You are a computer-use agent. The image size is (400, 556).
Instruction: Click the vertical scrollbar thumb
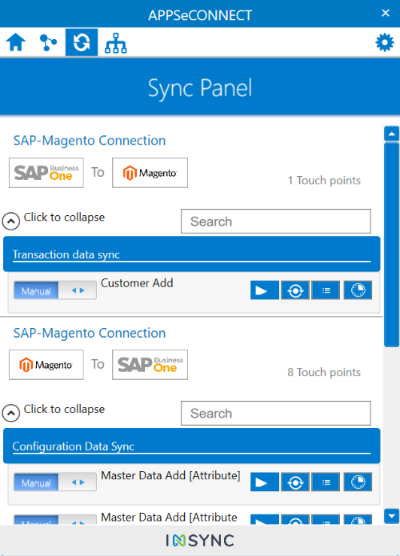tap(391, 245)
